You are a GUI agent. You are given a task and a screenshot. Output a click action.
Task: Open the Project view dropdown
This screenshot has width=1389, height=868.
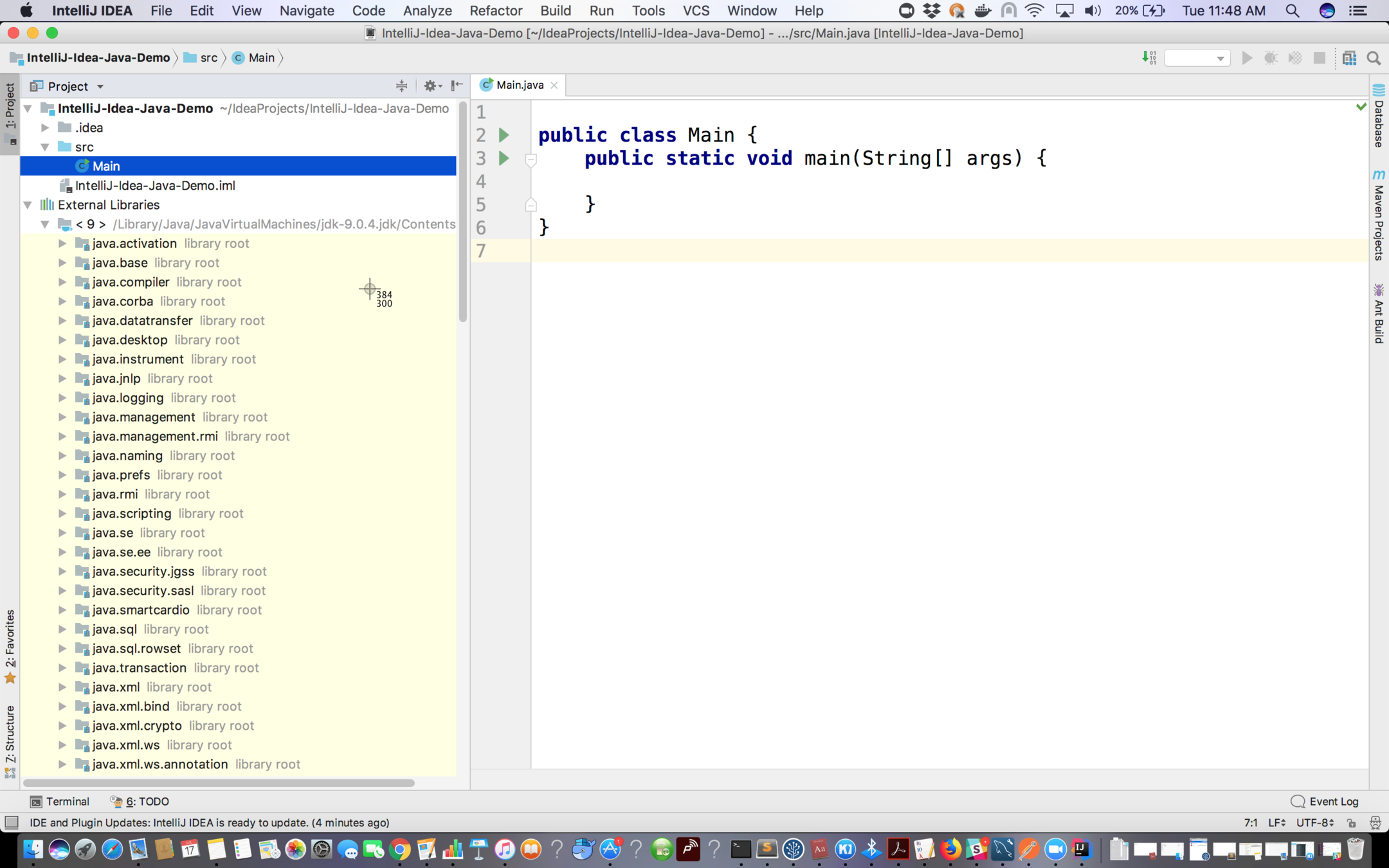click(x=67, y=86)
